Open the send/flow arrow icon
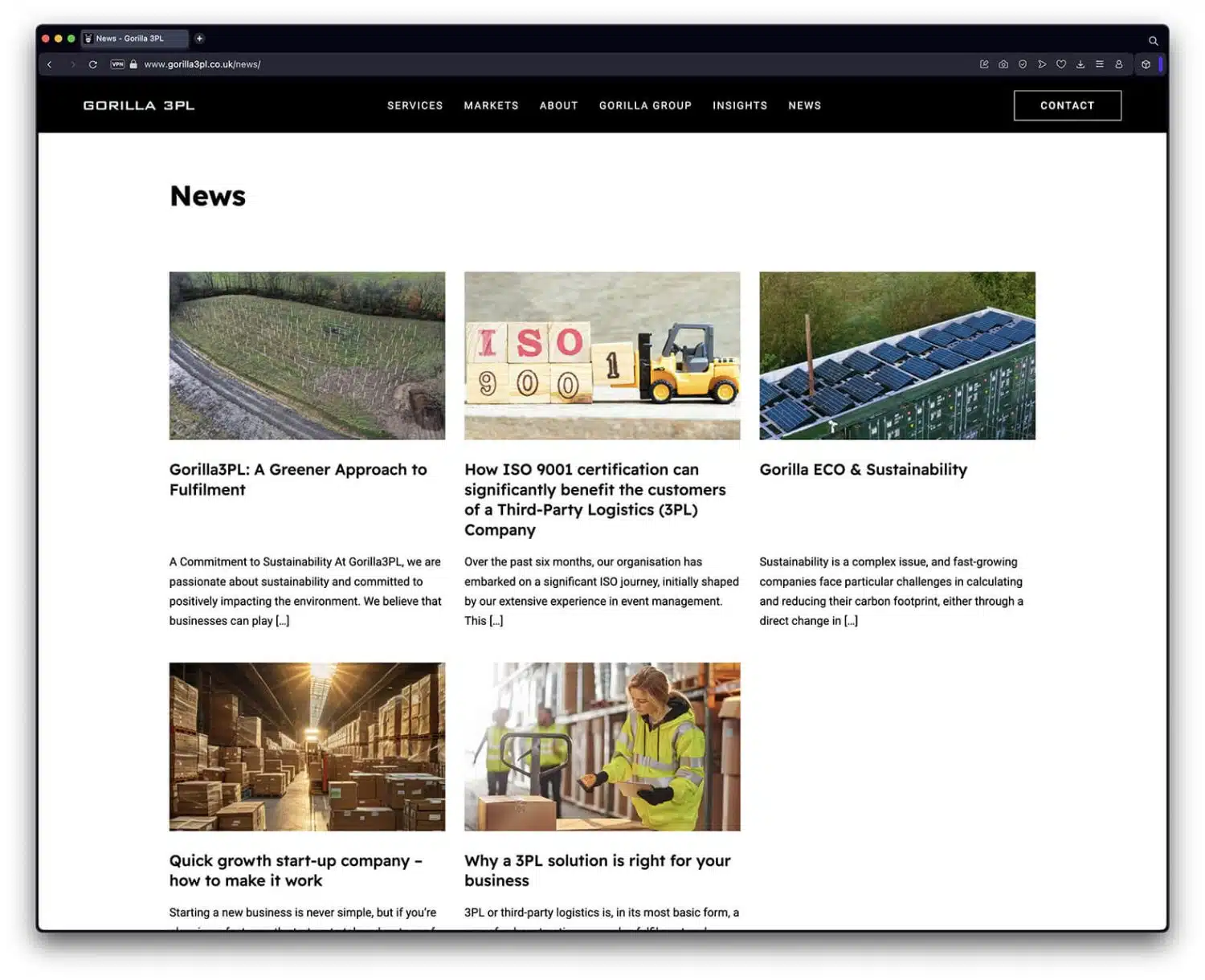Image resolution: width=1205 pixels, height=980 pixels. pyautogui.click(x=1042, y=64)
